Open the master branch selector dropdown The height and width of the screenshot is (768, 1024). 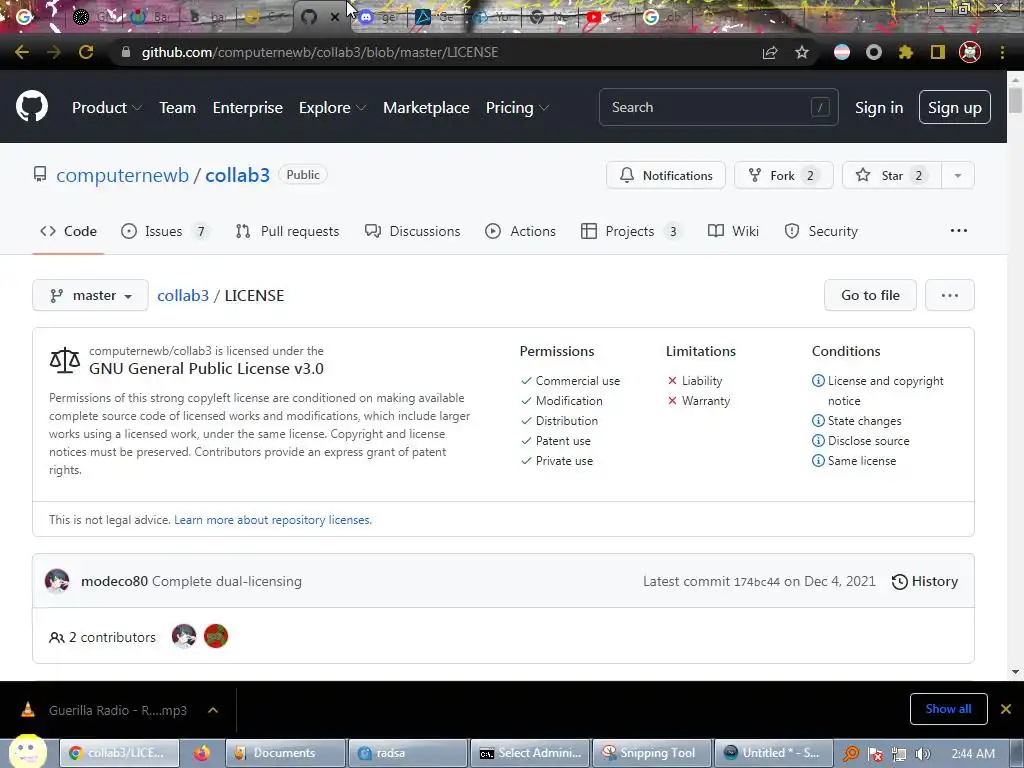click(90, 295)
